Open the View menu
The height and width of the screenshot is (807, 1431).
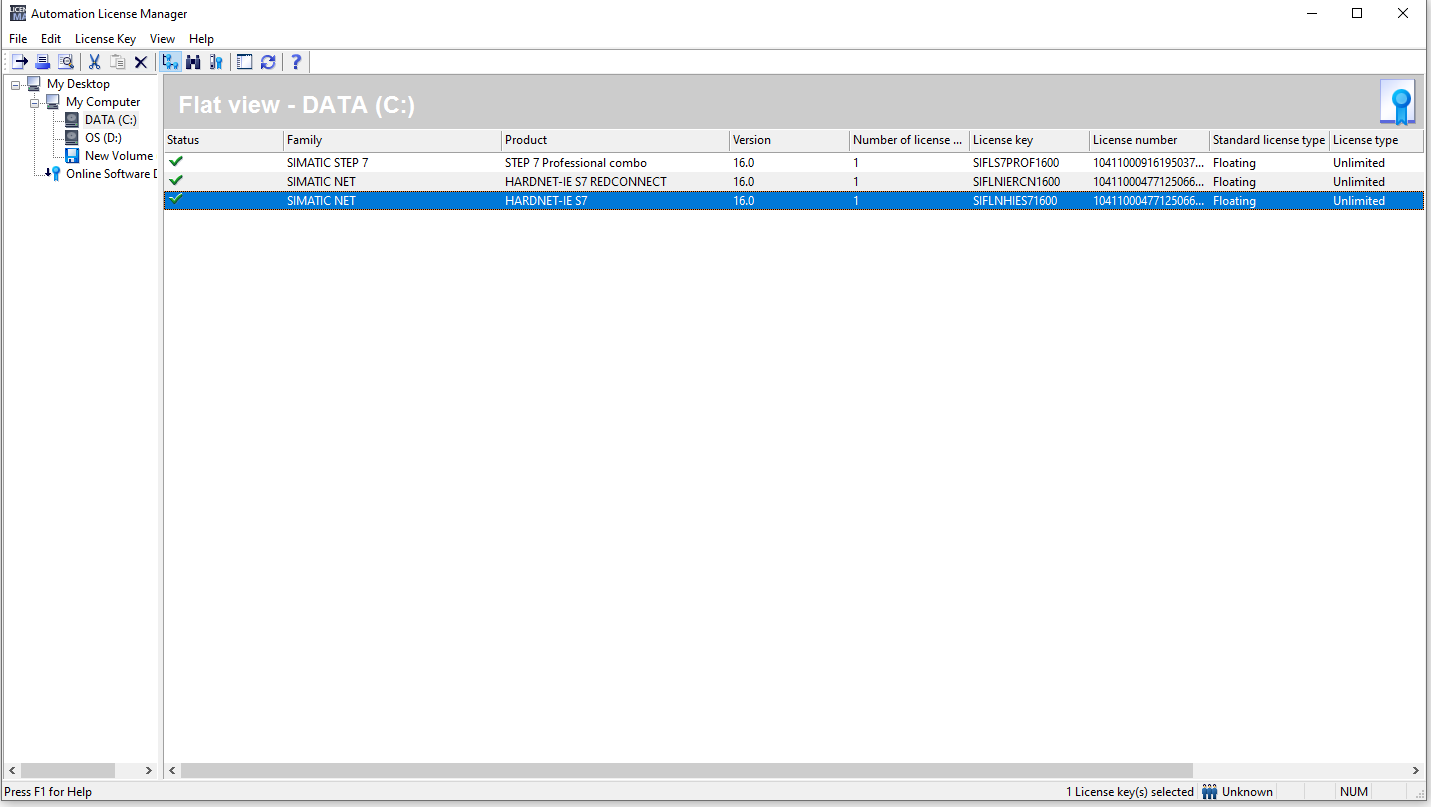click(162, 39)
